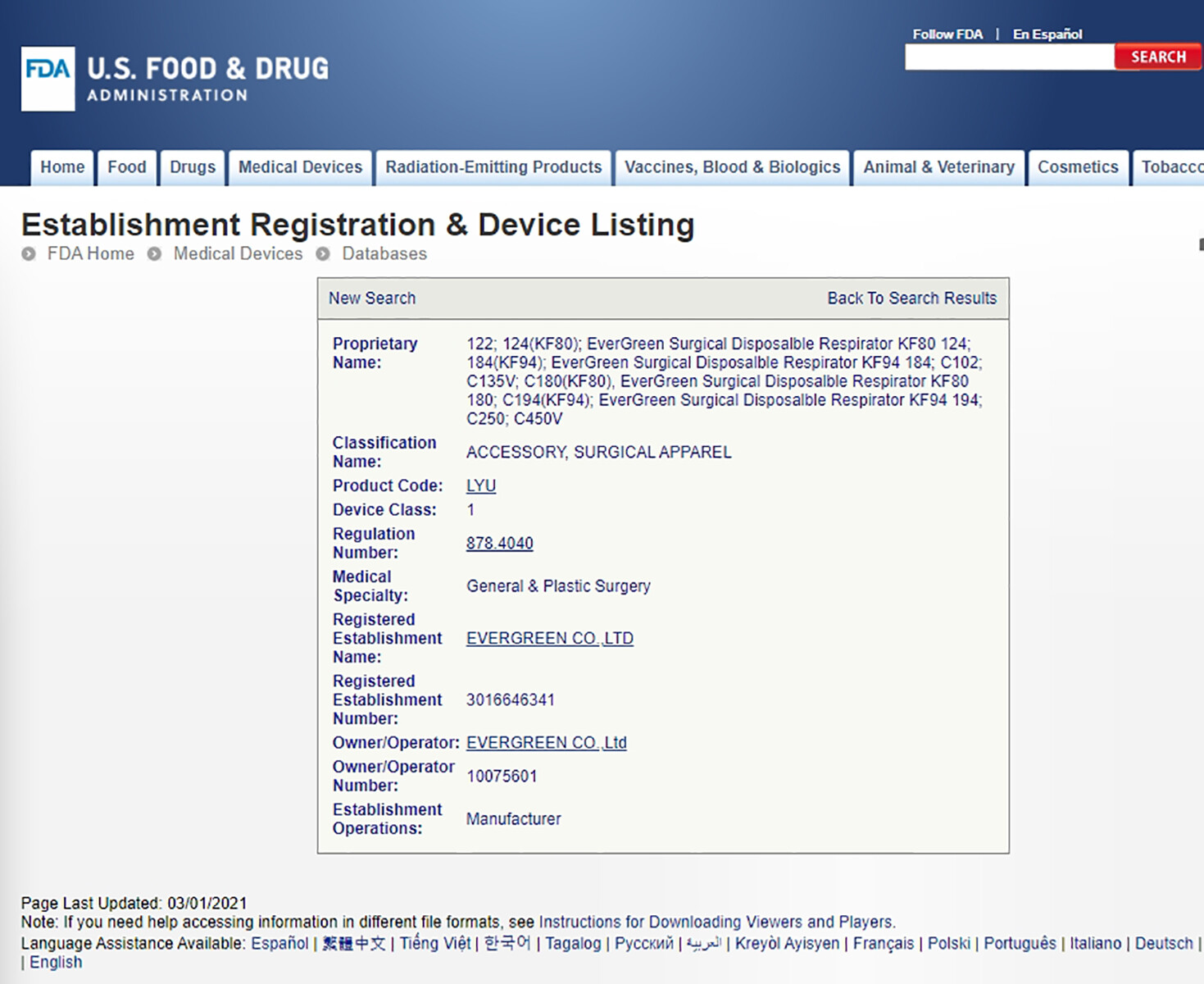
Task: Select Tiếng Việt language link
Action: [435, 943]
